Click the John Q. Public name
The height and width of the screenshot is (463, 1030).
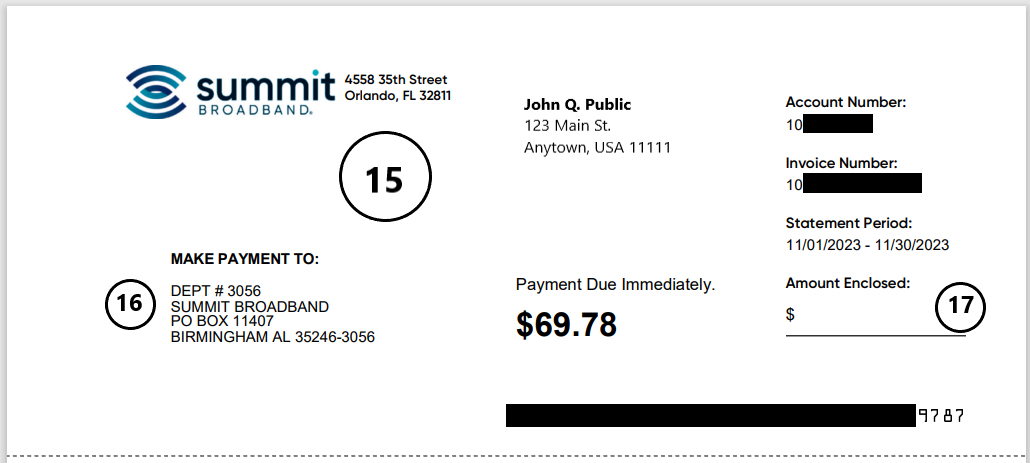578,105
